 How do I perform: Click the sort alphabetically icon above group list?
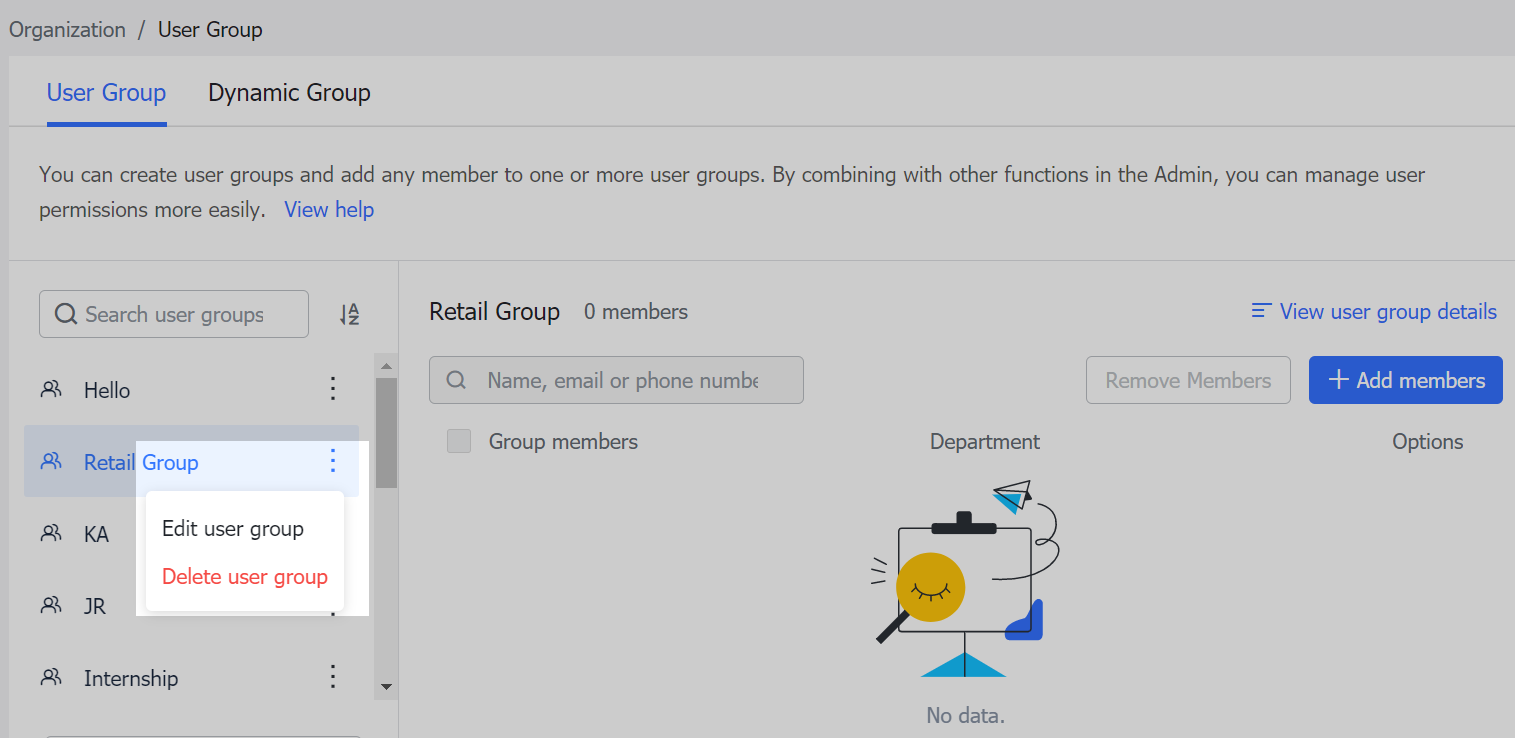(349, 314)
